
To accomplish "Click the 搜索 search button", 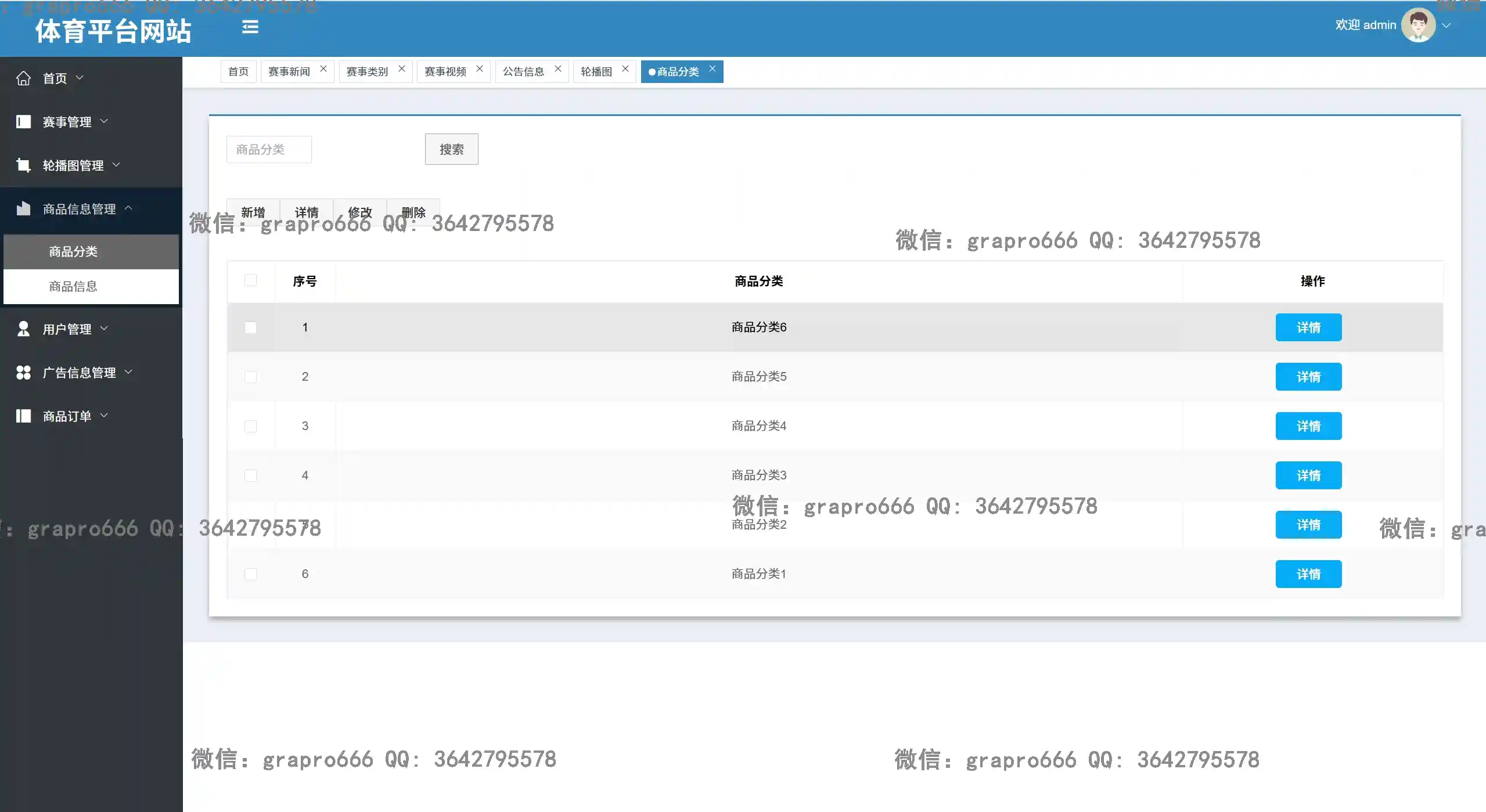I will [451, 149].
